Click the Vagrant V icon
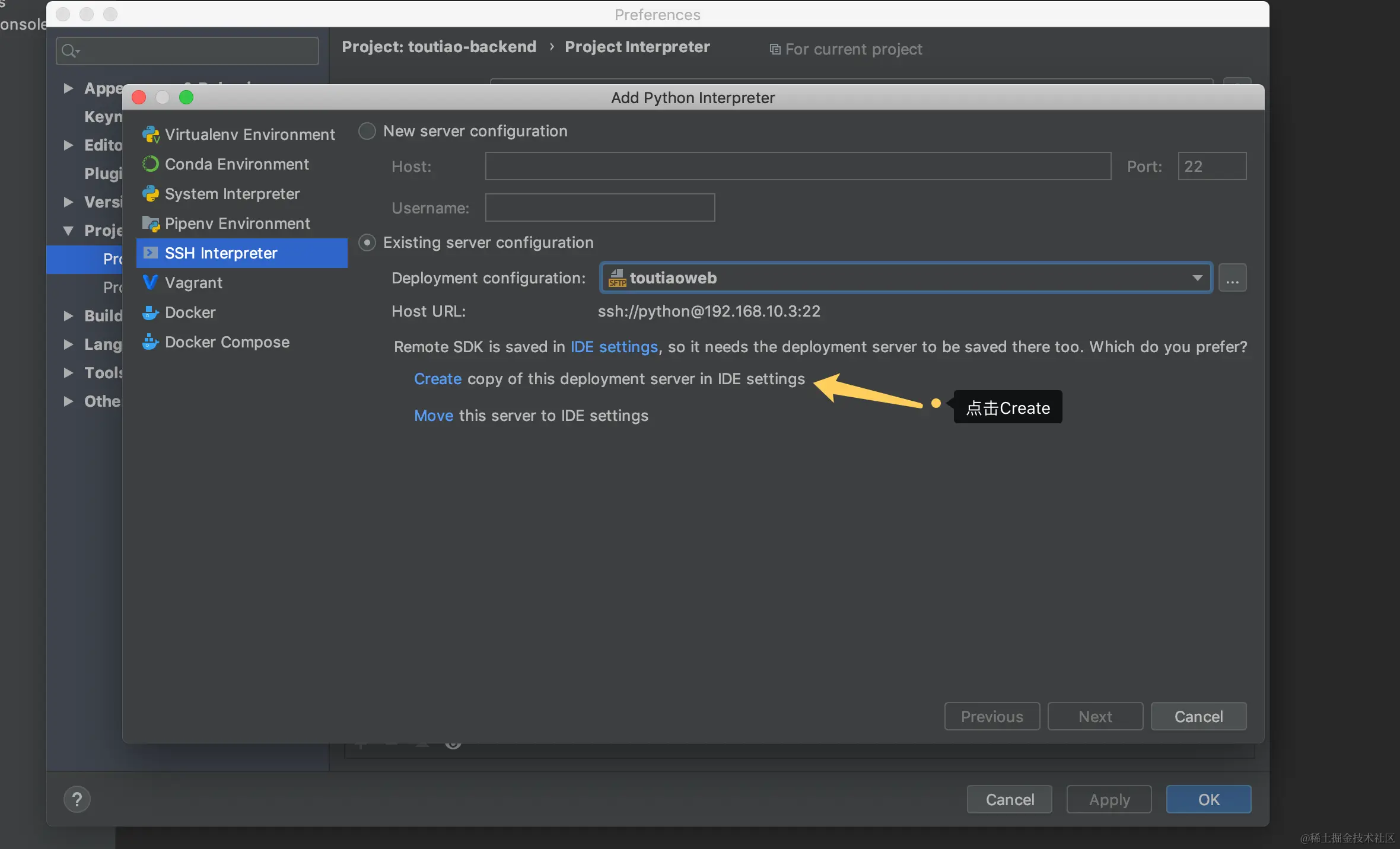Screen dimensions: 1400x849 (151, 283)
